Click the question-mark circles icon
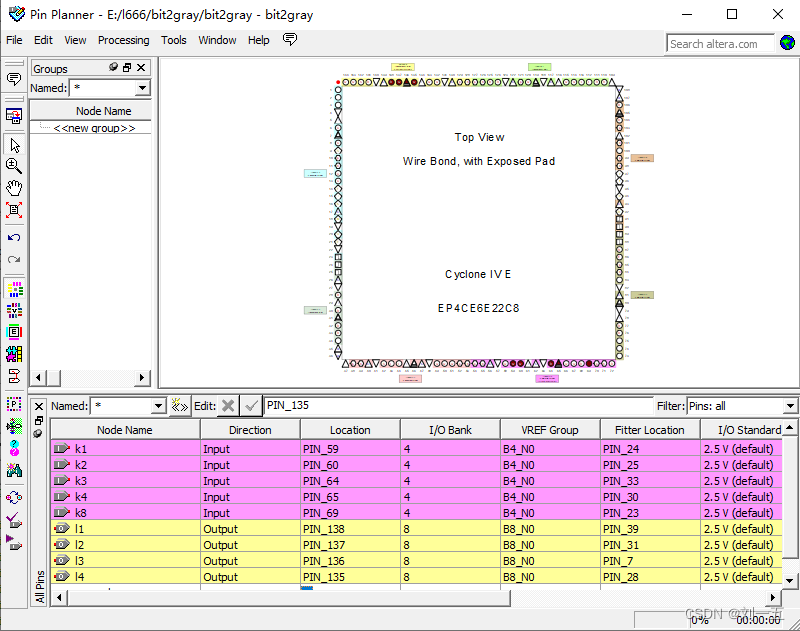The height and width of the screenshot is (631, 800). (14, 448)
